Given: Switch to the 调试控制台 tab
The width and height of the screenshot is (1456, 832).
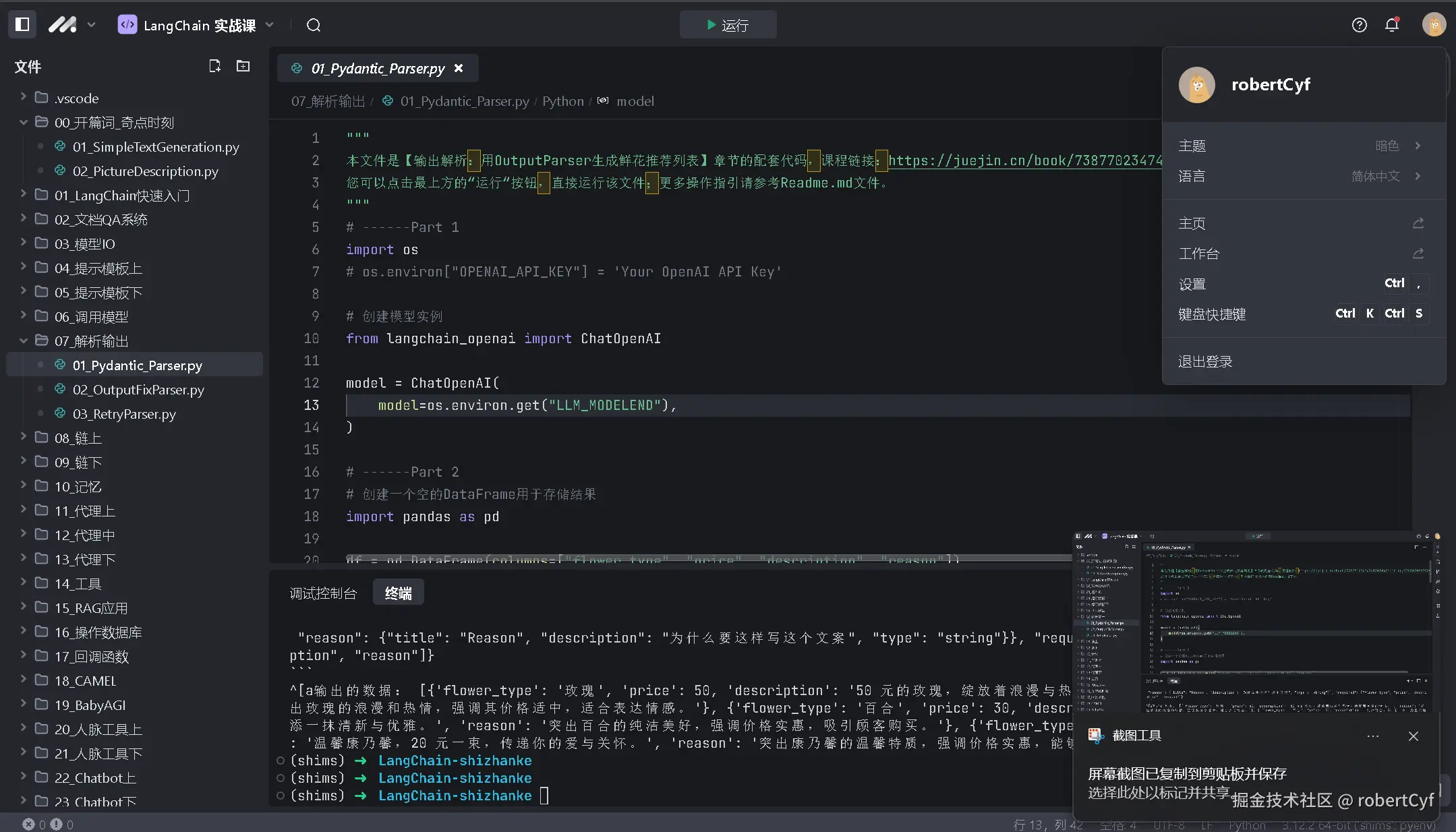Looking at the screenshot, I should click(323, 593).
